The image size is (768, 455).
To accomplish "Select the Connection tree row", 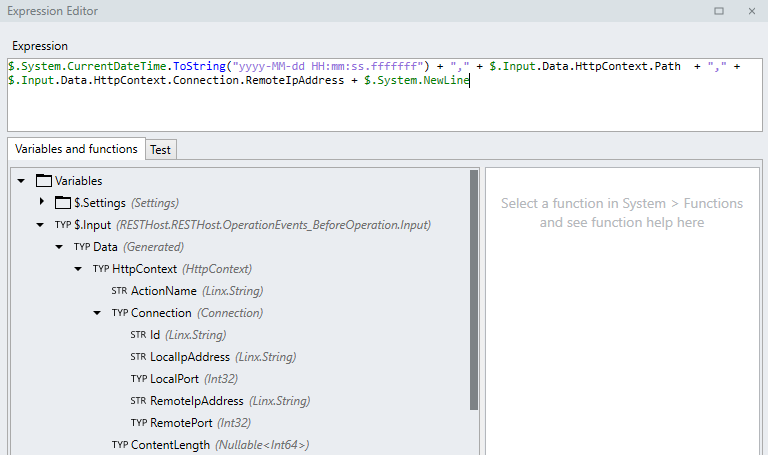I will click(x=197, y=313).
